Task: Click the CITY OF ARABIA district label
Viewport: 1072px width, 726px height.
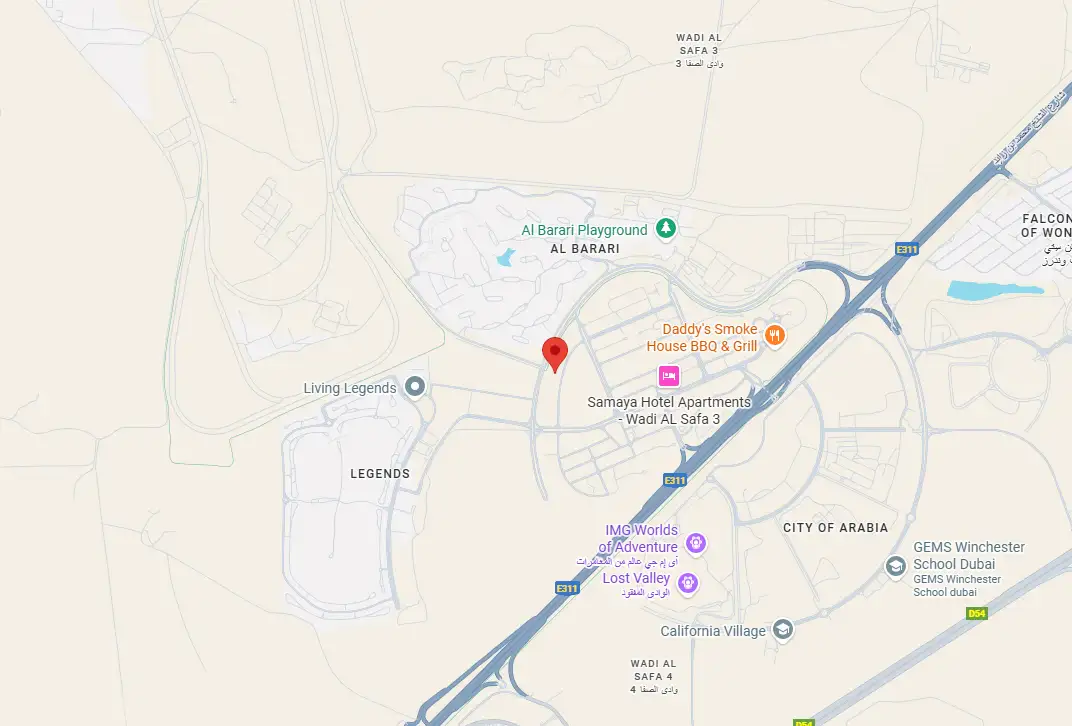Action: tap(835, 528)
